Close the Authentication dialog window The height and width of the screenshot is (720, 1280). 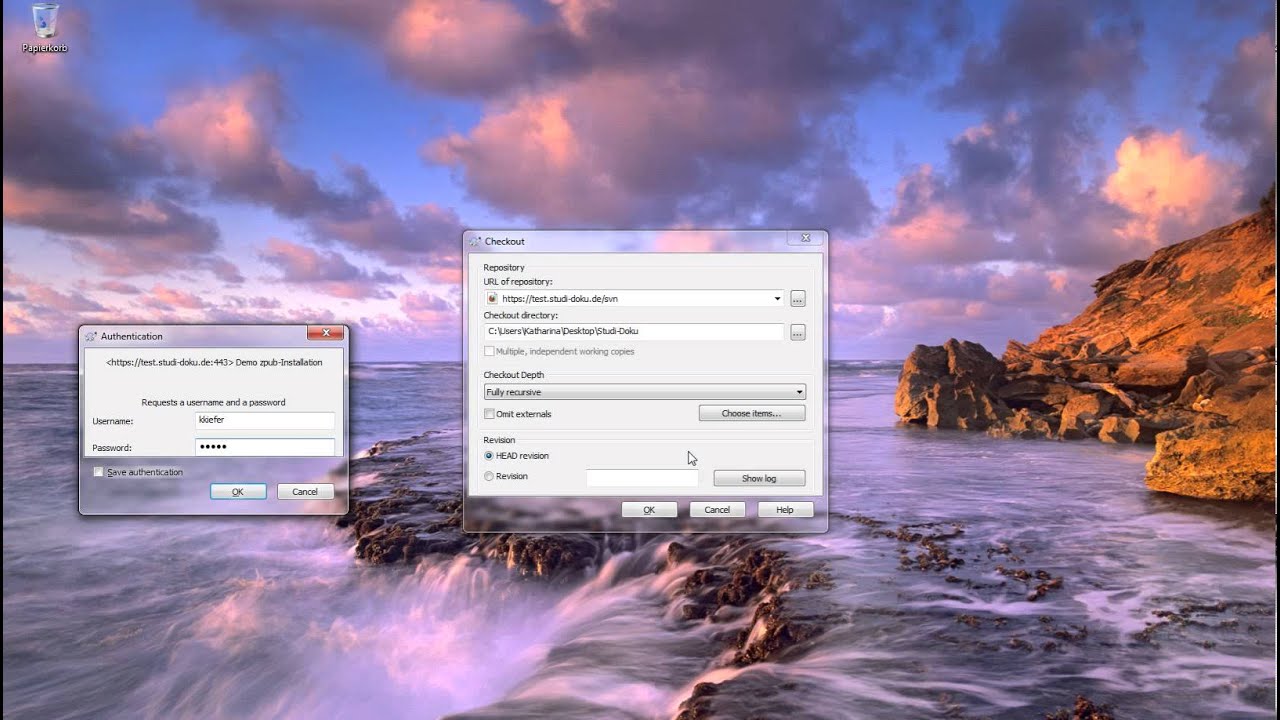(326, 333)
